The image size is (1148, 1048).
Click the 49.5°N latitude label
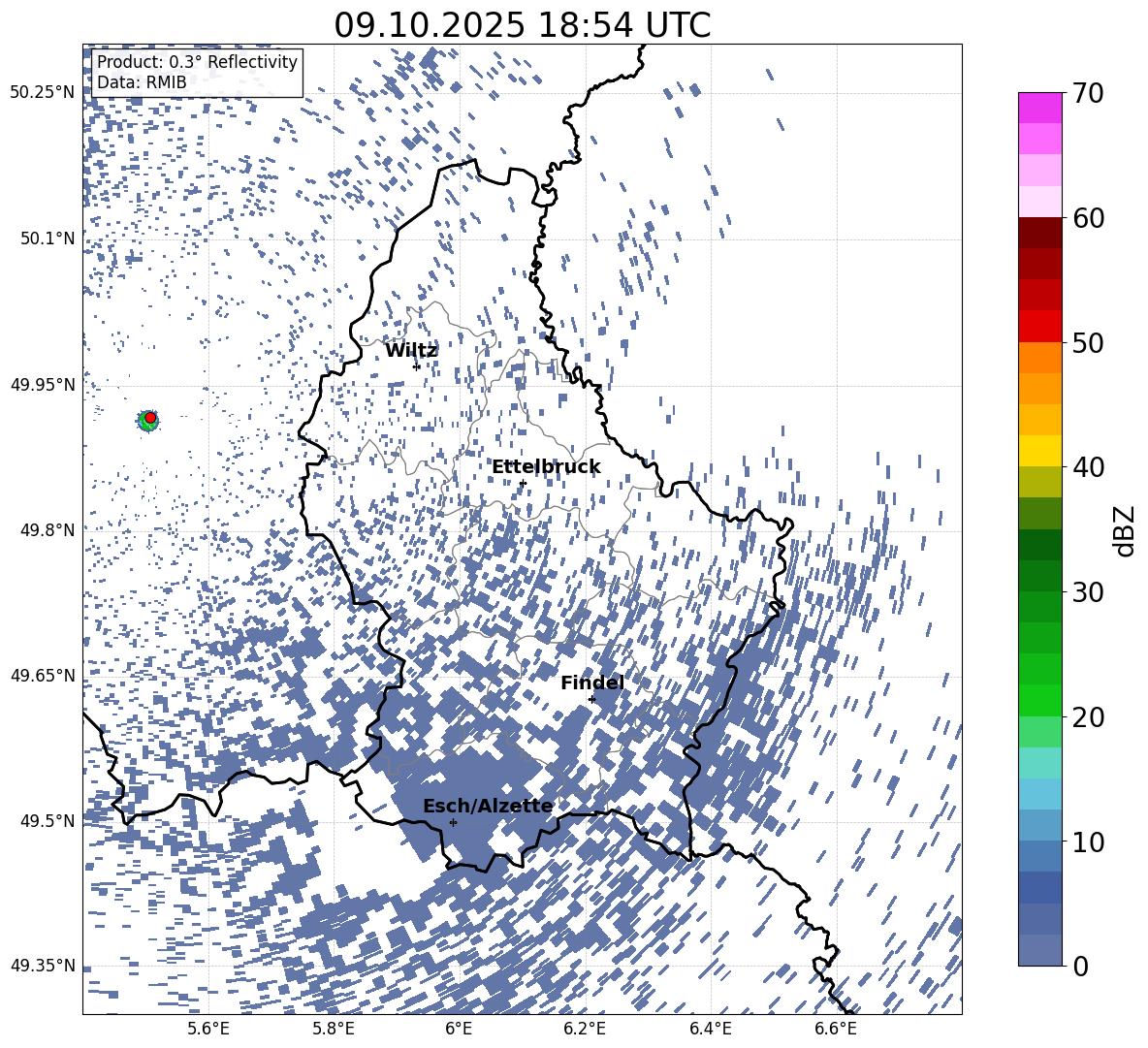48,820
